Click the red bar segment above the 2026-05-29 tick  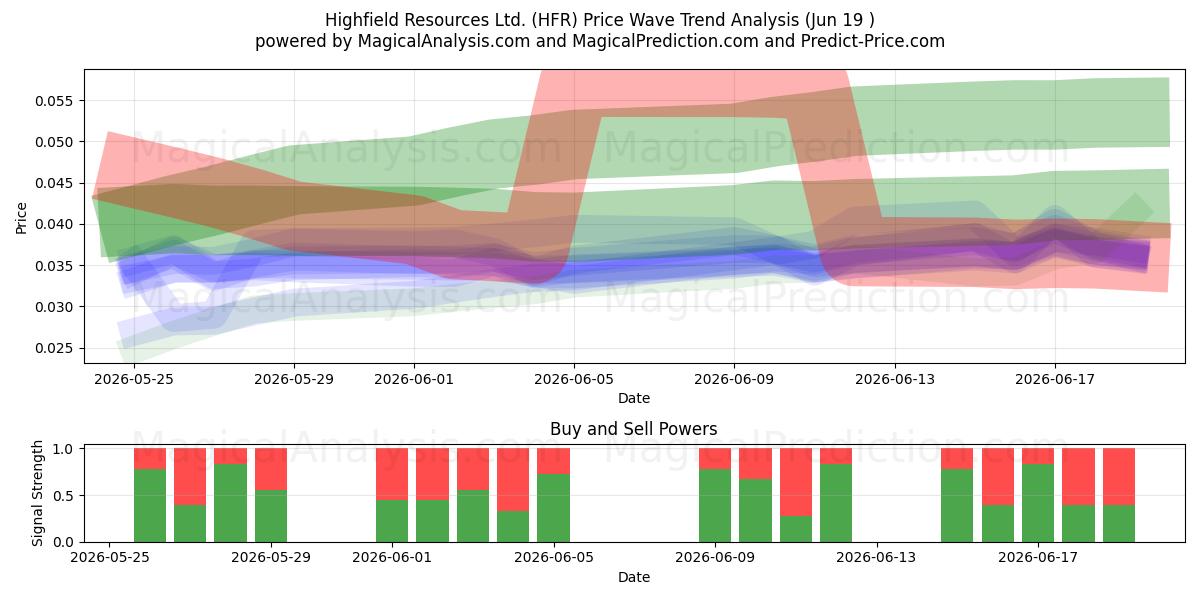pos(271,469)
